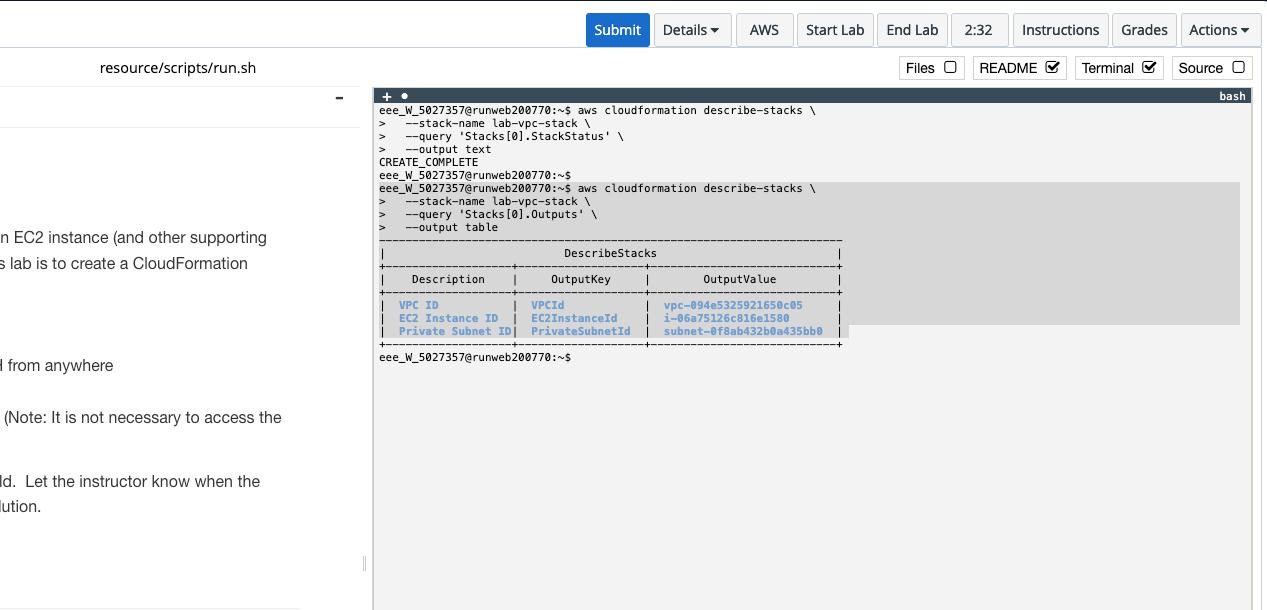Open the Details dropdown menu

click(x=691, y=30)
